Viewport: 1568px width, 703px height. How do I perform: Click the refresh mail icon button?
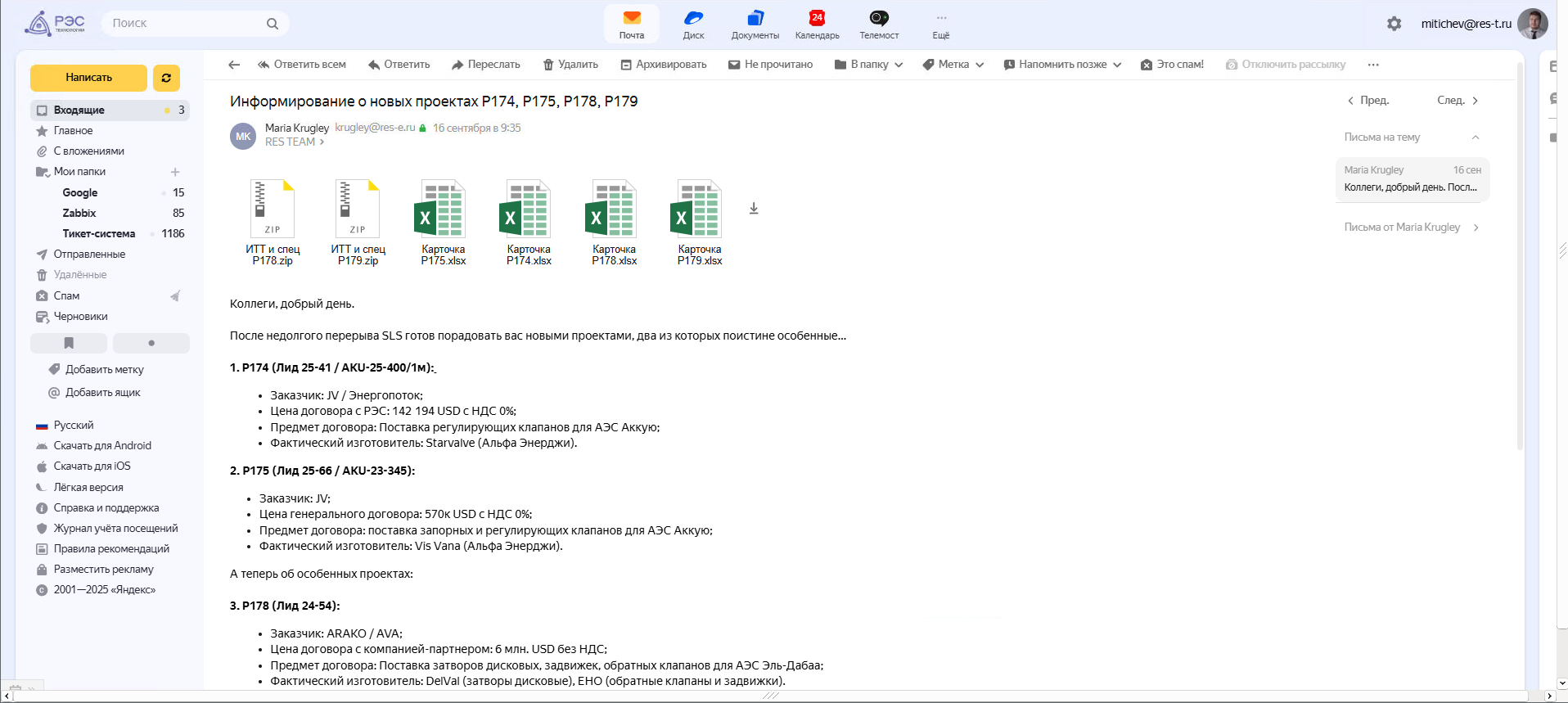pyautogui.click(x=166, y=78)
